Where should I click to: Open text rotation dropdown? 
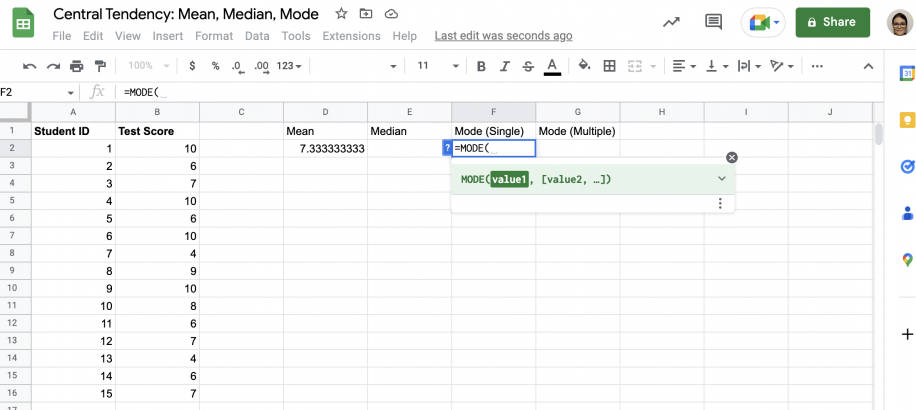click(782, 66)
